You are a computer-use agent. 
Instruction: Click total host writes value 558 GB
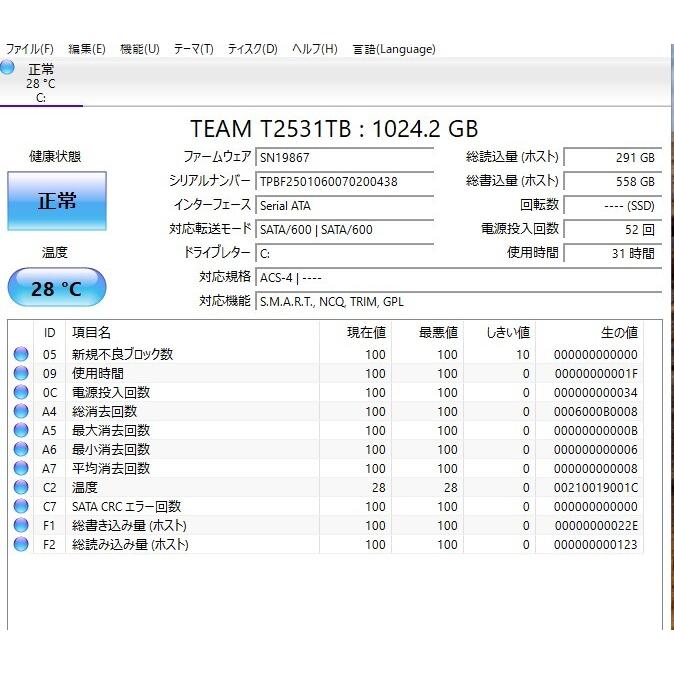pos(613,181)
